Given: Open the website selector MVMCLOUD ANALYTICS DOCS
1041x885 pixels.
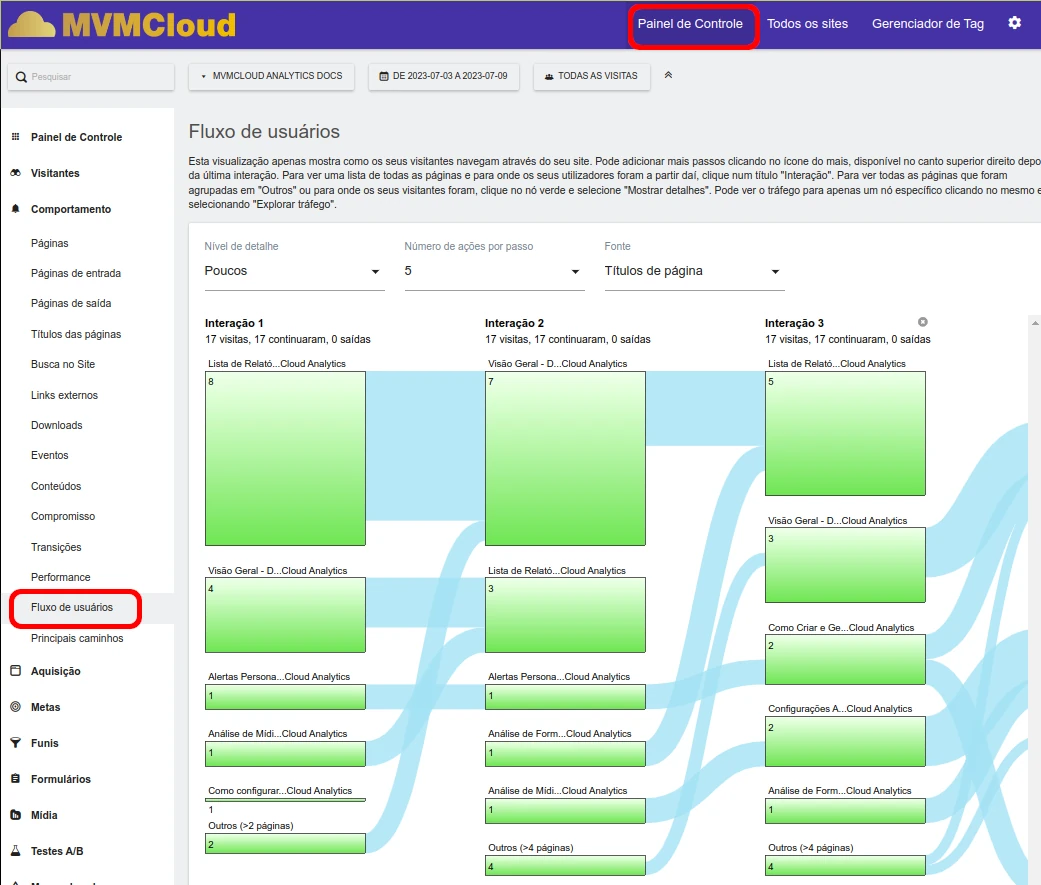Looking at the screenshot, I should click(x=271, y=76).
